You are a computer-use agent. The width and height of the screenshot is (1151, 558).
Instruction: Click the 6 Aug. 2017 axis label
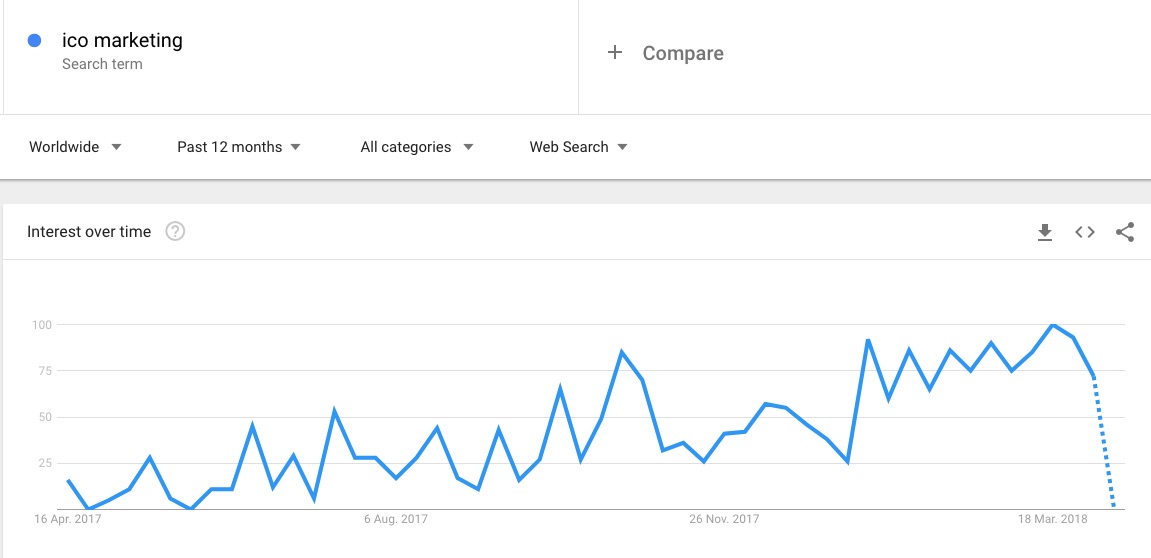tap(396, 519)
